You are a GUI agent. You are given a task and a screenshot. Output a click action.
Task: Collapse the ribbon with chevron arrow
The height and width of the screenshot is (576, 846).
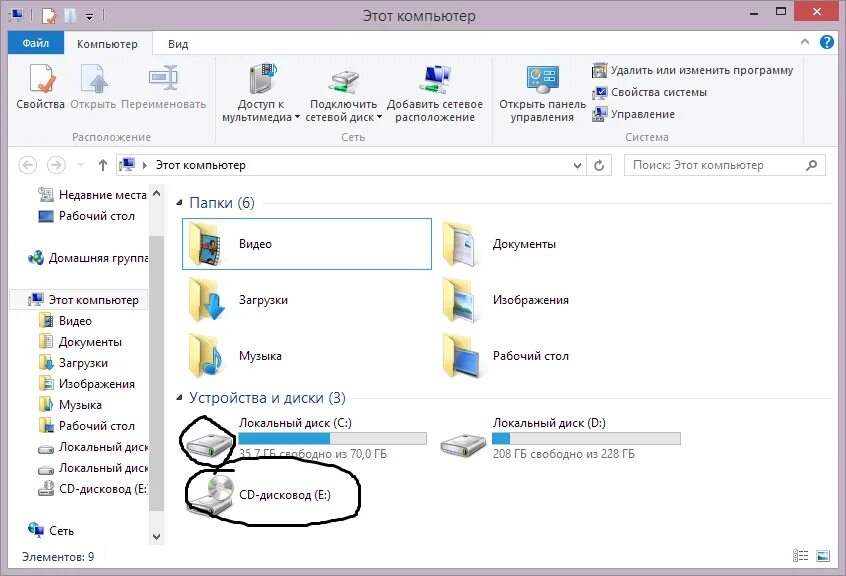(805, 42)
